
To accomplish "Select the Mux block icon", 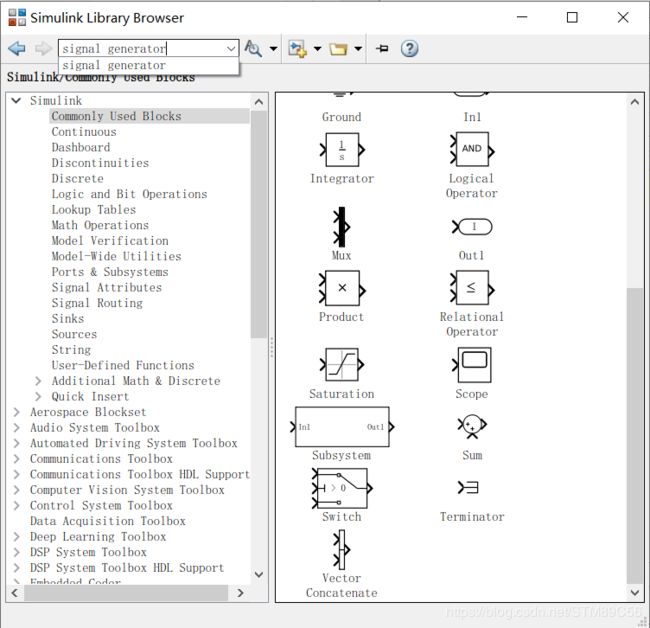I will 342,227.
